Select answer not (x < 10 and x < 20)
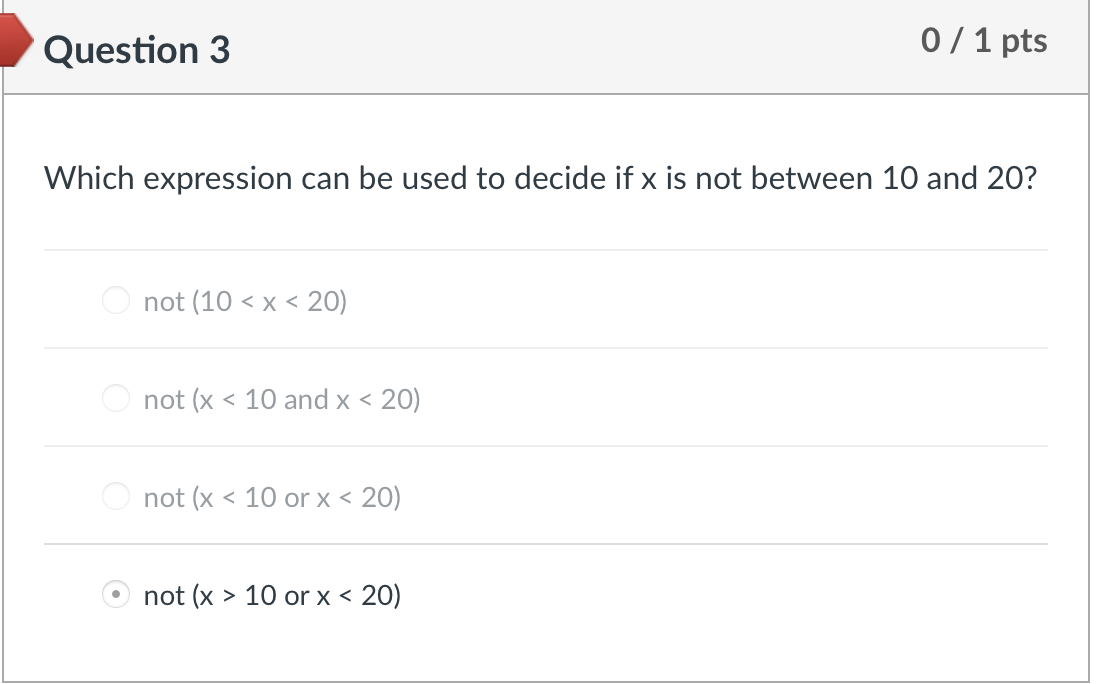 coord(282,398)
